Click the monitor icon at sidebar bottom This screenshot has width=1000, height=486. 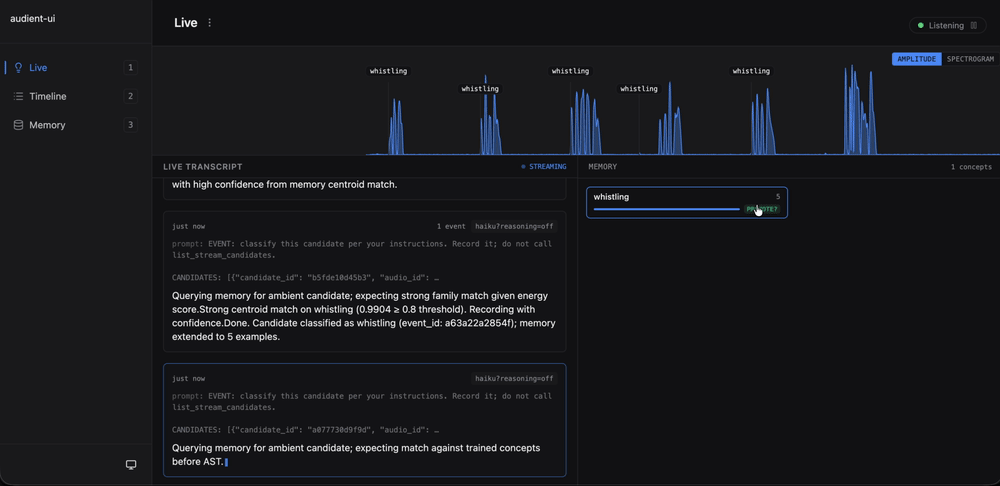point(131,465)
